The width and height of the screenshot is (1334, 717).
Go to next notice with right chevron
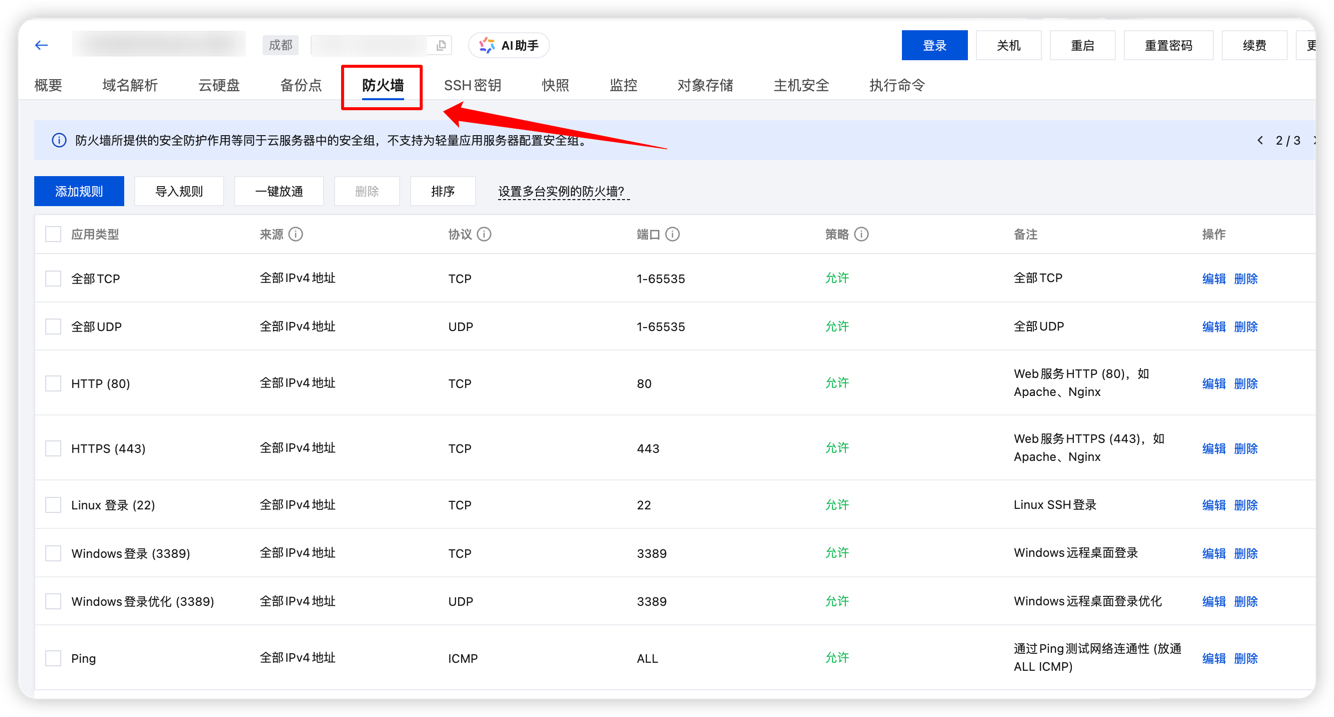[x=1315, y=141]
